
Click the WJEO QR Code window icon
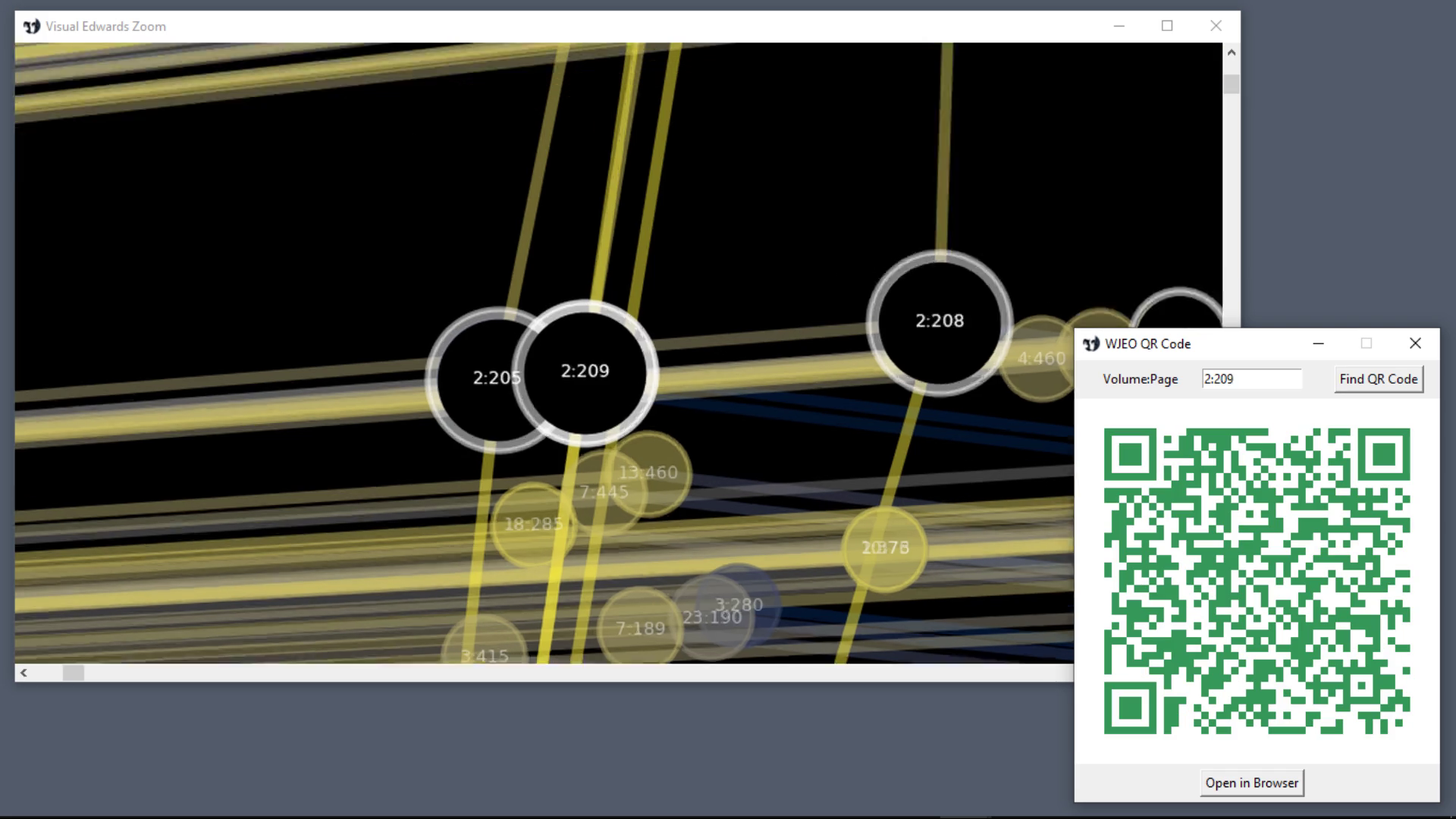1090,344
